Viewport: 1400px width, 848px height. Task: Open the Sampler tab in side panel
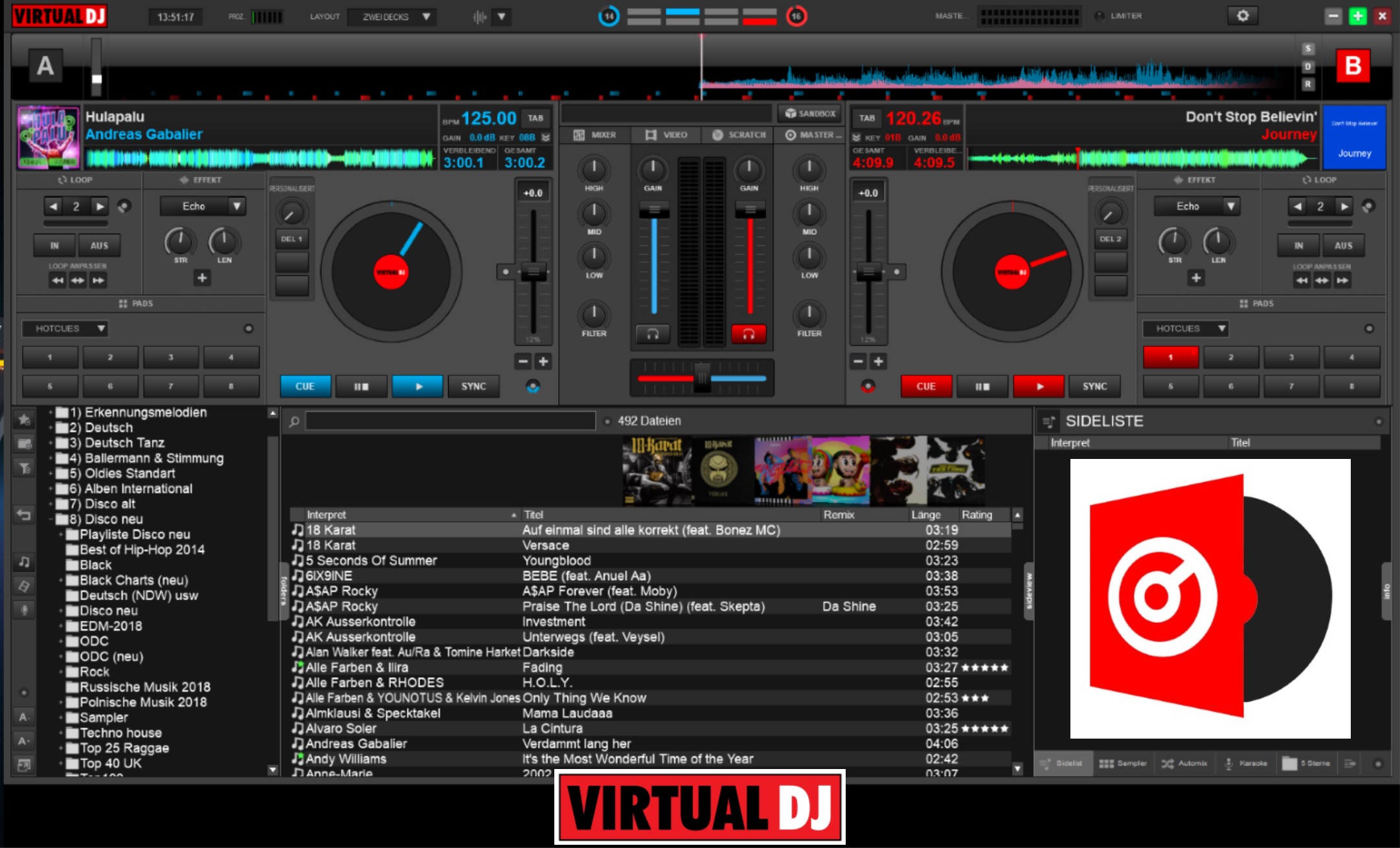1123,763
